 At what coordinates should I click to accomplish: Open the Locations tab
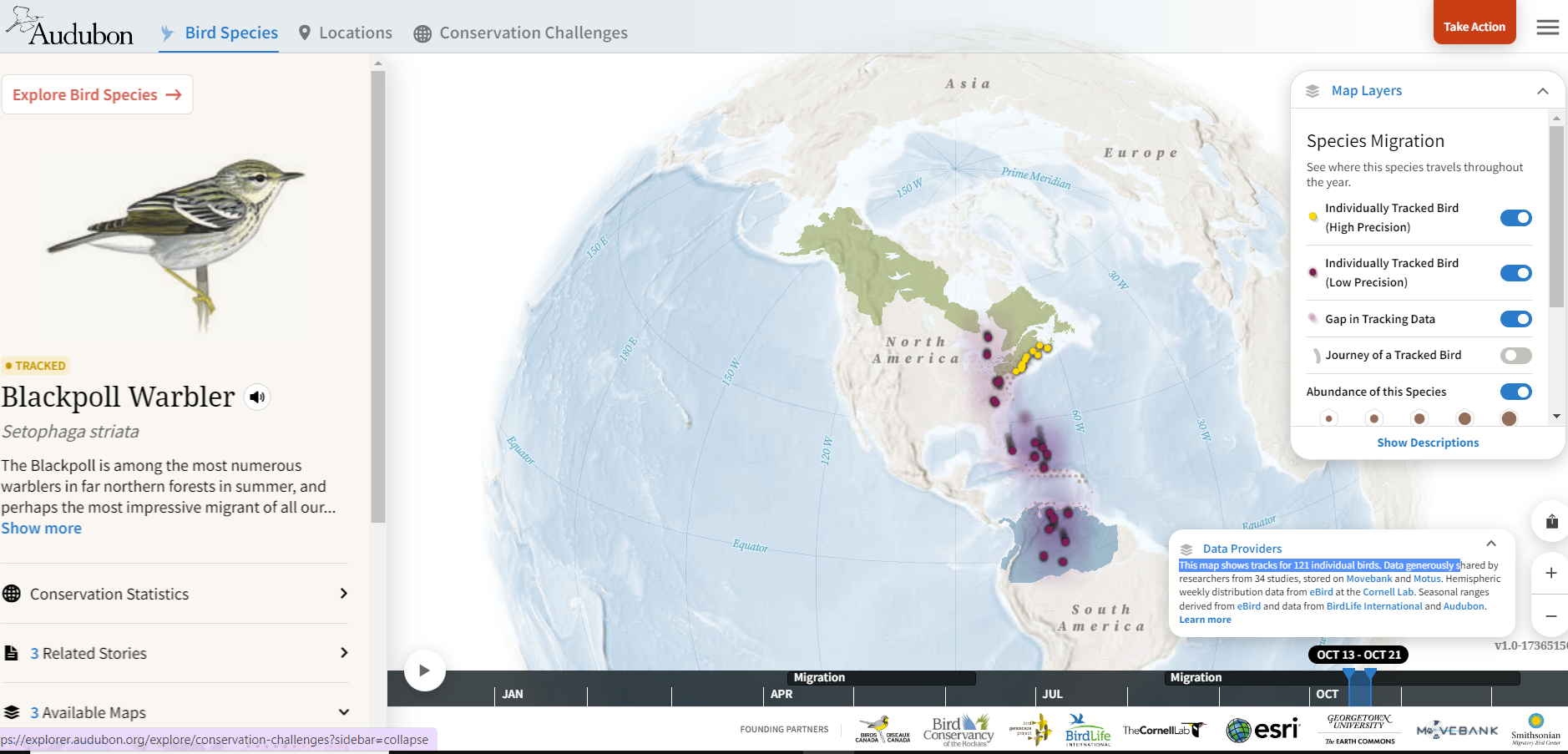tap(345, 33)
